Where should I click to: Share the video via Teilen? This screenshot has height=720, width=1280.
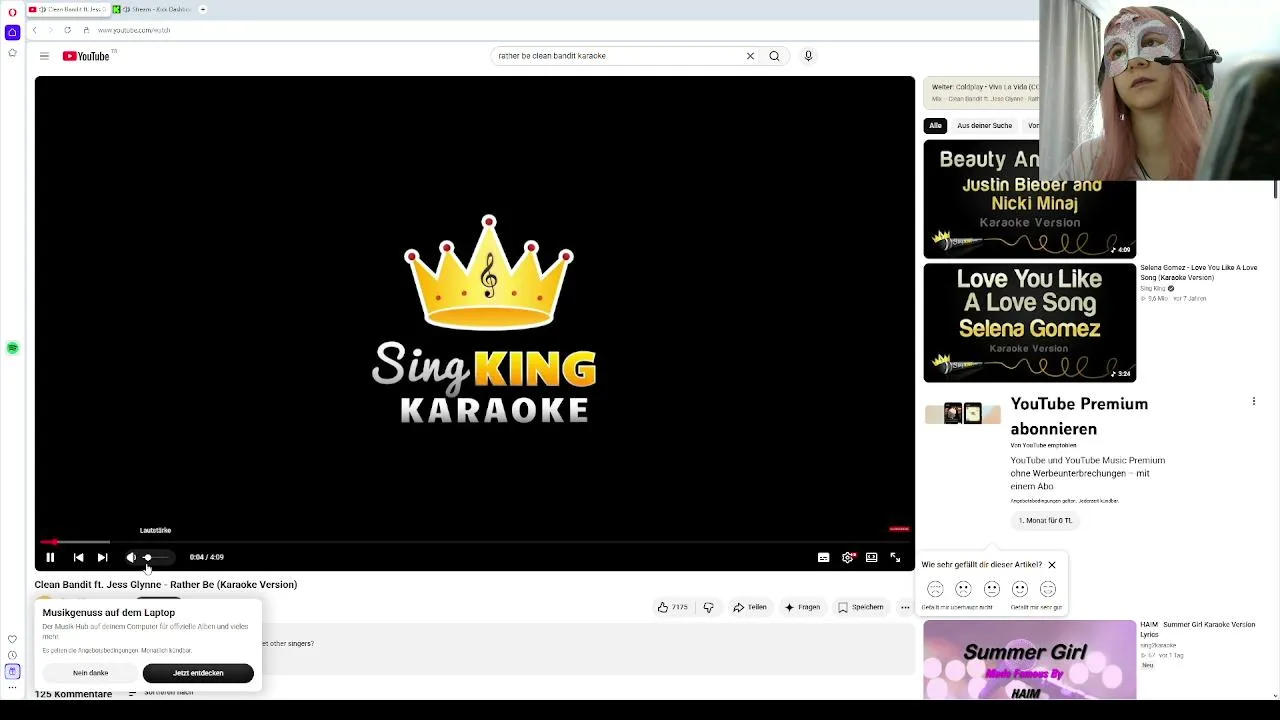pos(750,607)
